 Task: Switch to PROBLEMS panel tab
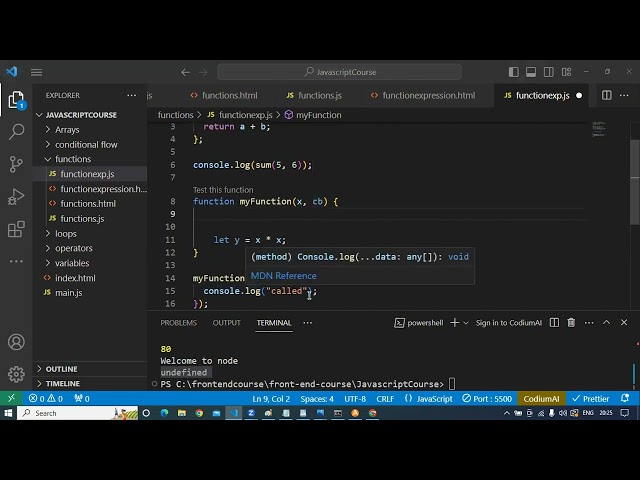[x=178, y=323]
